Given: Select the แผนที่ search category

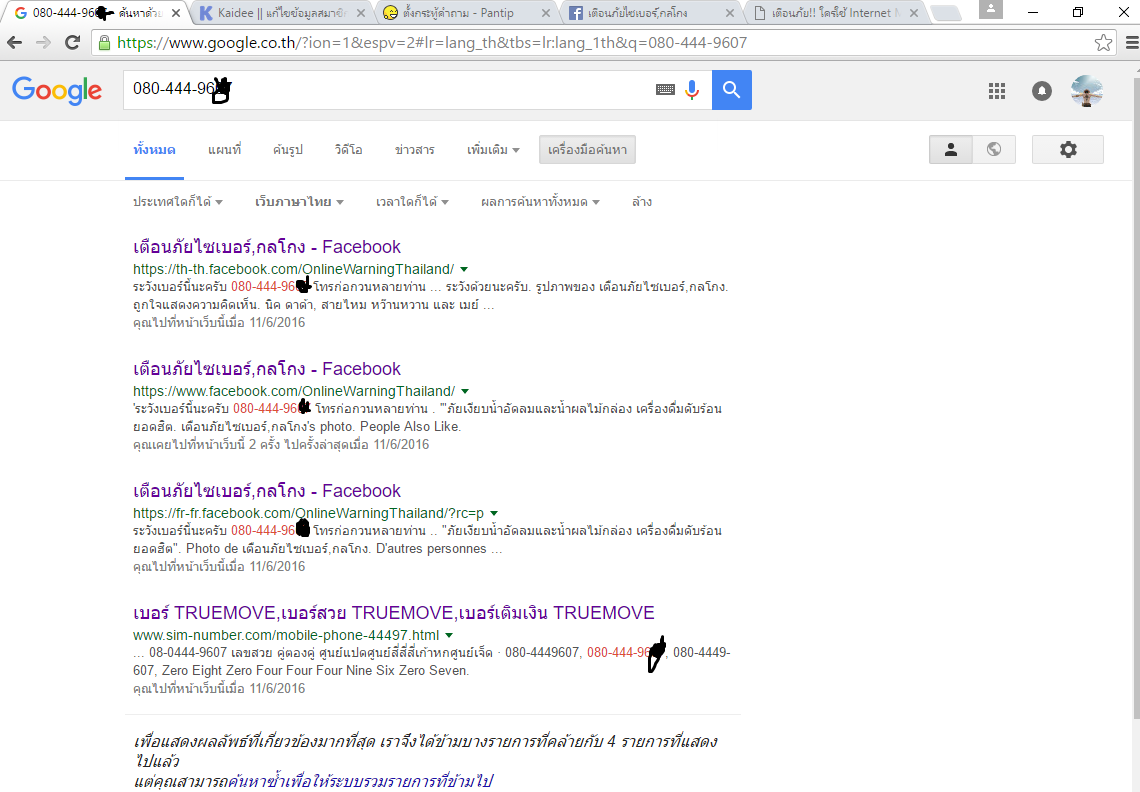Looking at the screenshot, I should click(225, 150).
